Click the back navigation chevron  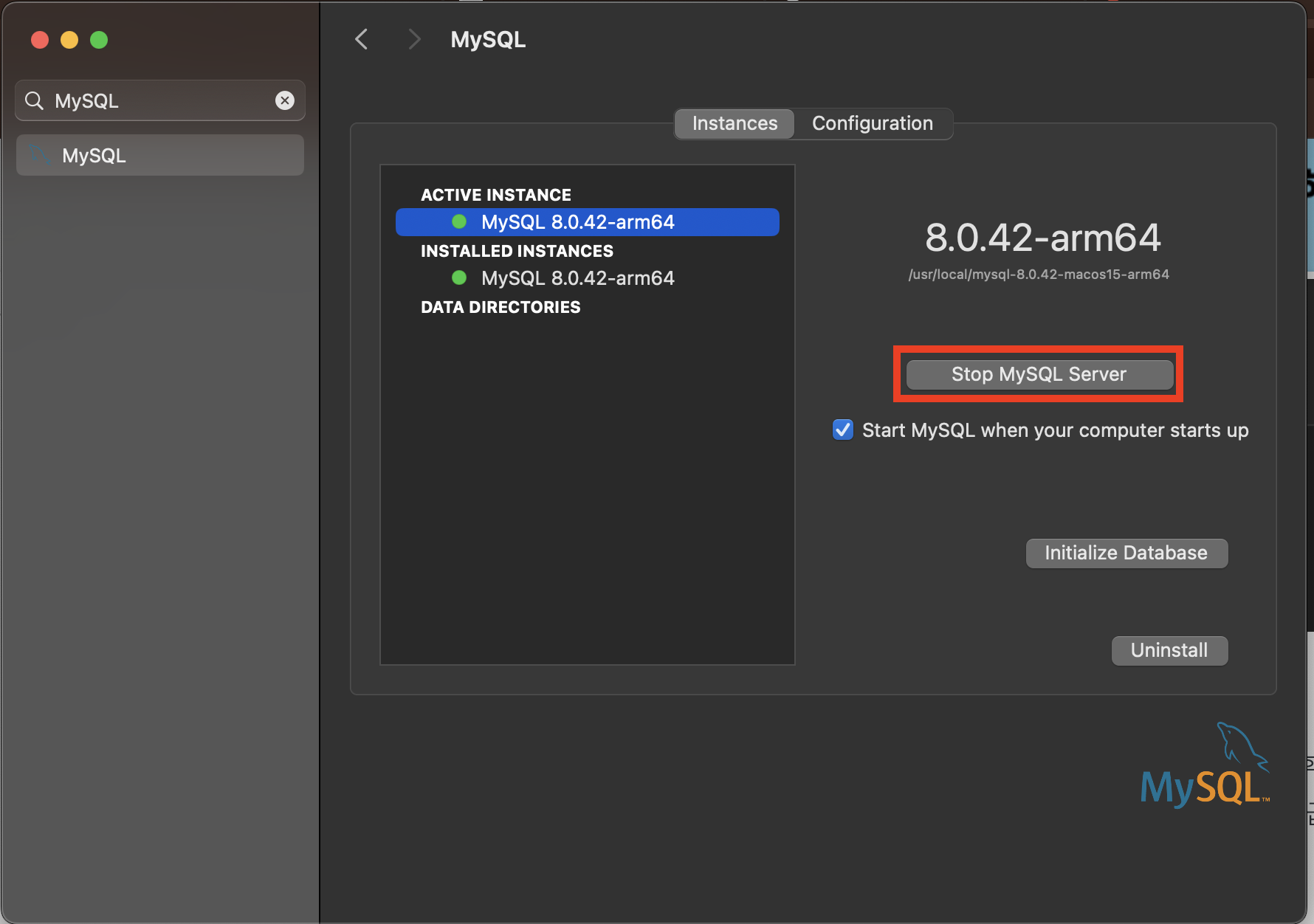pos(361,39)
